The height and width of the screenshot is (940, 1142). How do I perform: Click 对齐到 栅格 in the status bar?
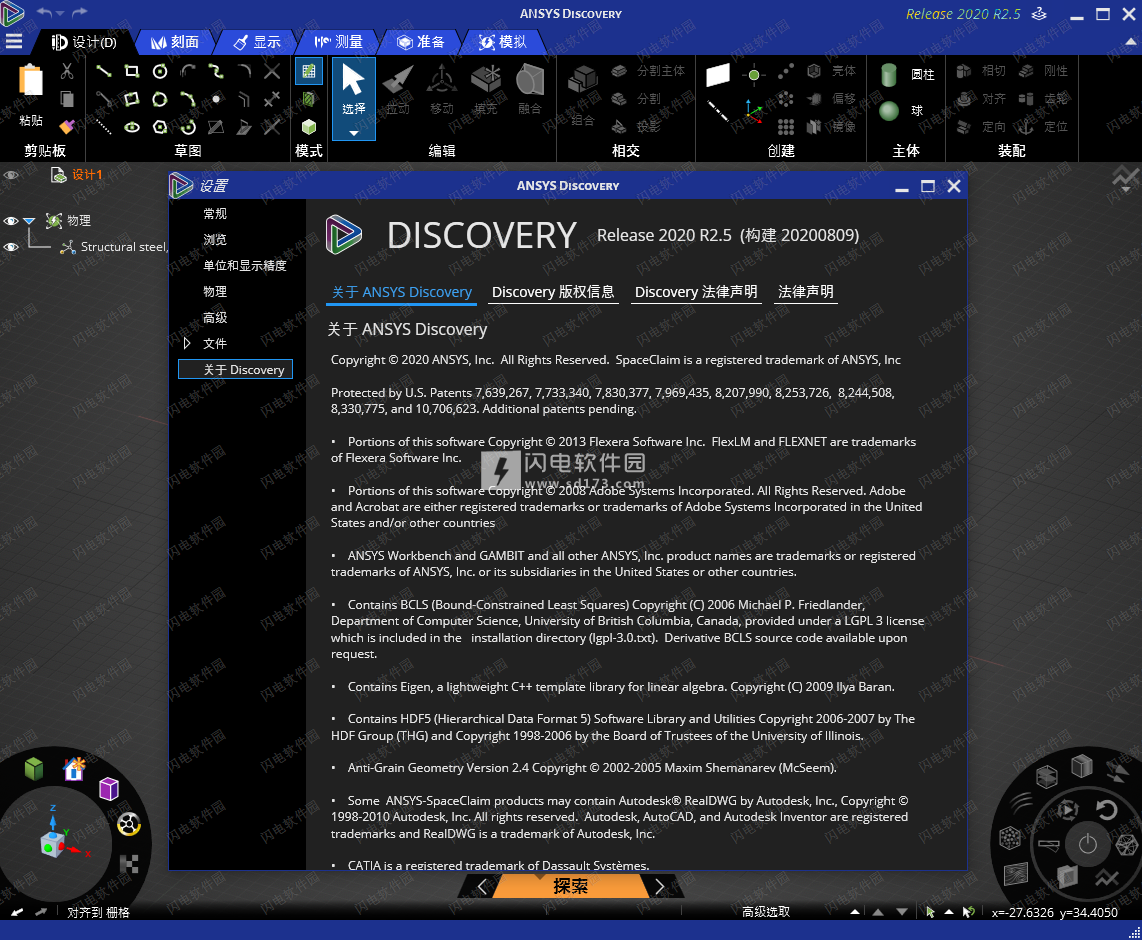(98, 912)
